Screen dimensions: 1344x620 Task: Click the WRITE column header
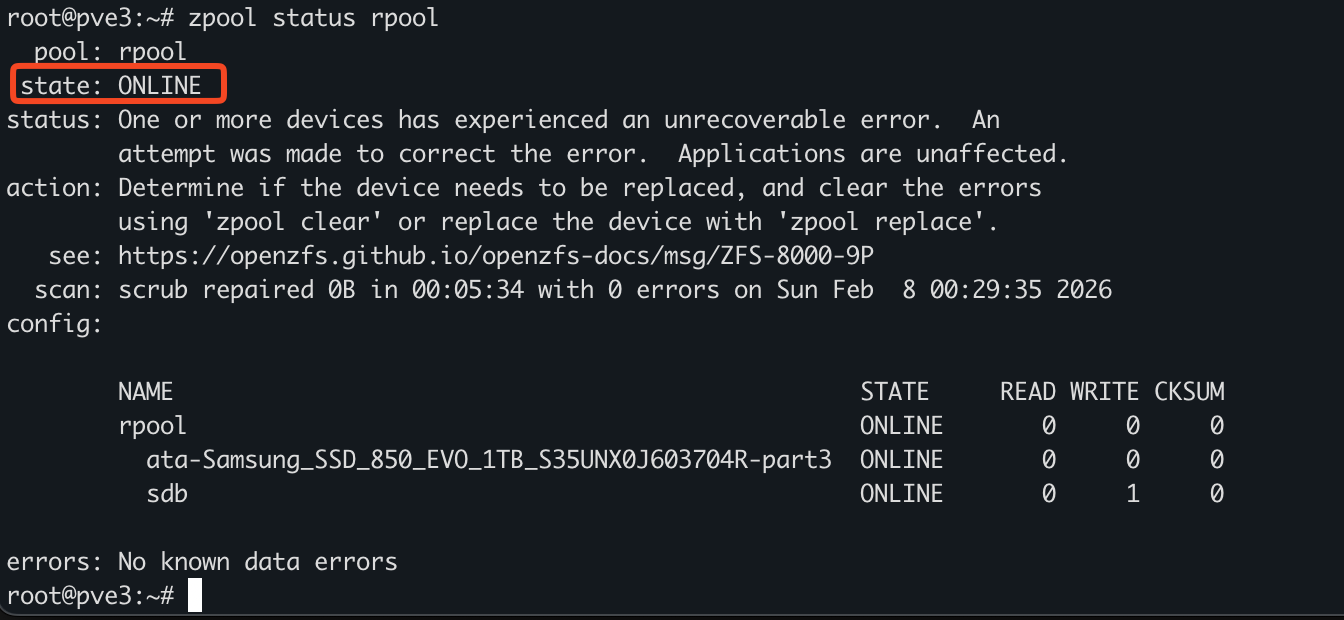1104,392
